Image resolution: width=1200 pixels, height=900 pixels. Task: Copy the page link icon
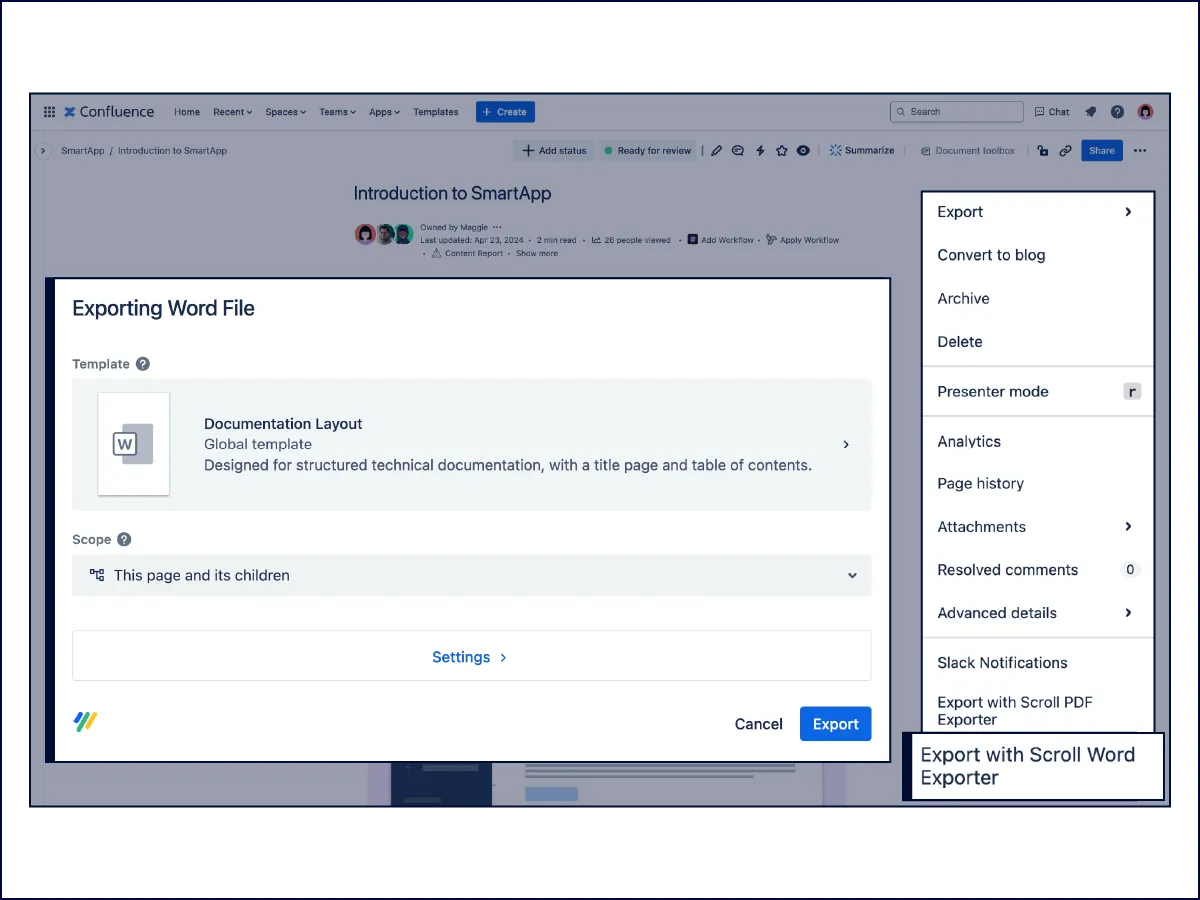click(x=1066, y=151)
